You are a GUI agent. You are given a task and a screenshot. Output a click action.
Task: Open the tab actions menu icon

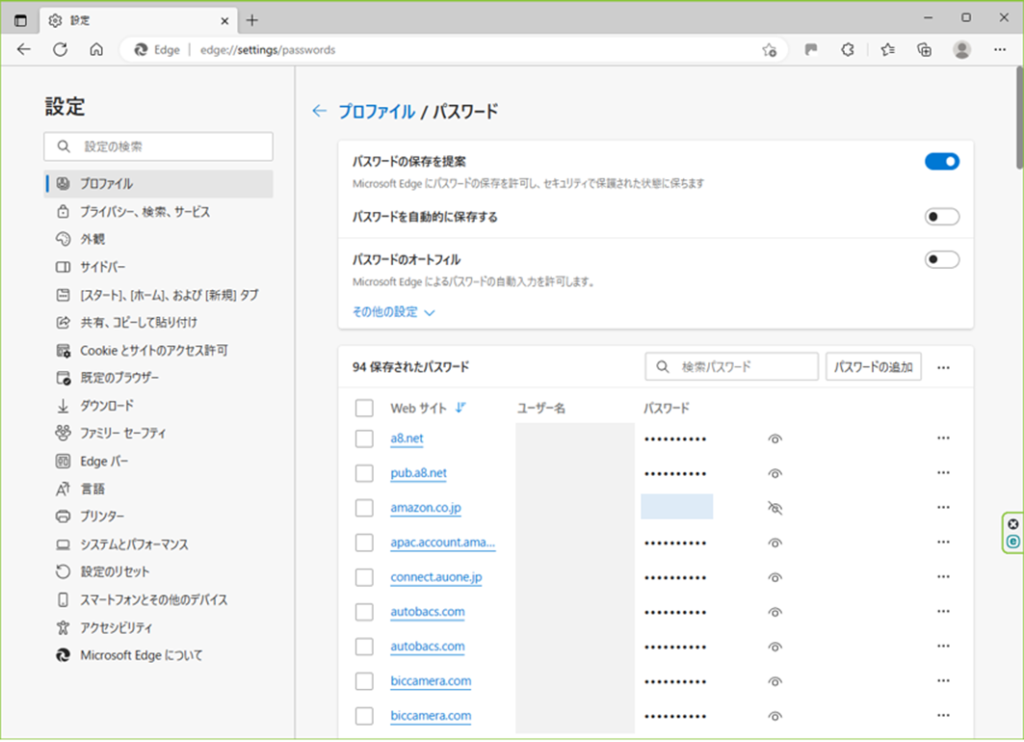(x=20, y=20)
